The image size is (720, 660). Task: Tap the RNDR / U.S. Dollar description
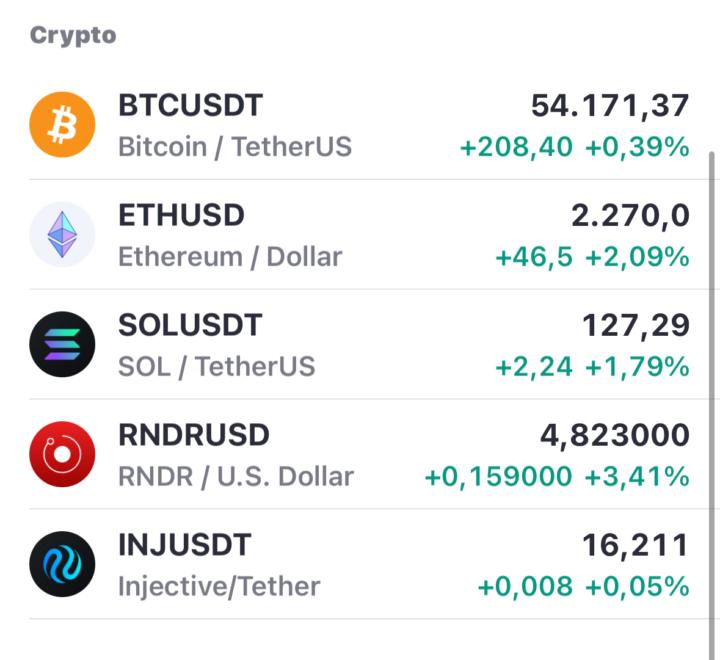(x=236, y=476)
